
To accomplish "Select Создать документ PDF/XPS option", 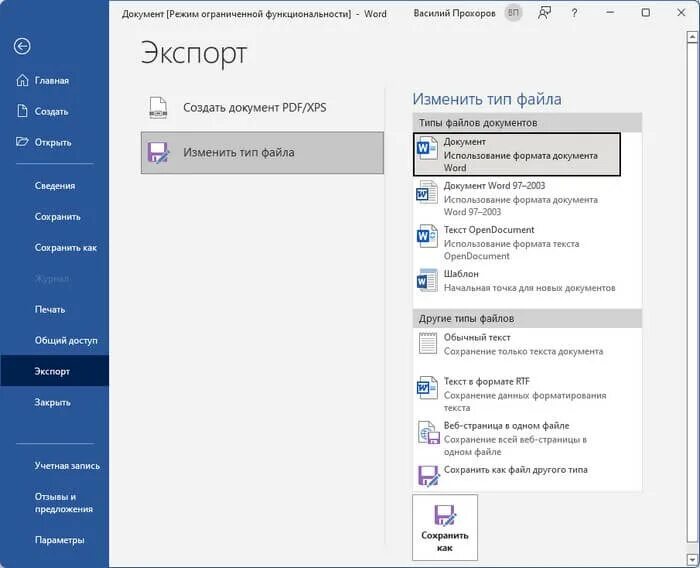I will point(262,108).
